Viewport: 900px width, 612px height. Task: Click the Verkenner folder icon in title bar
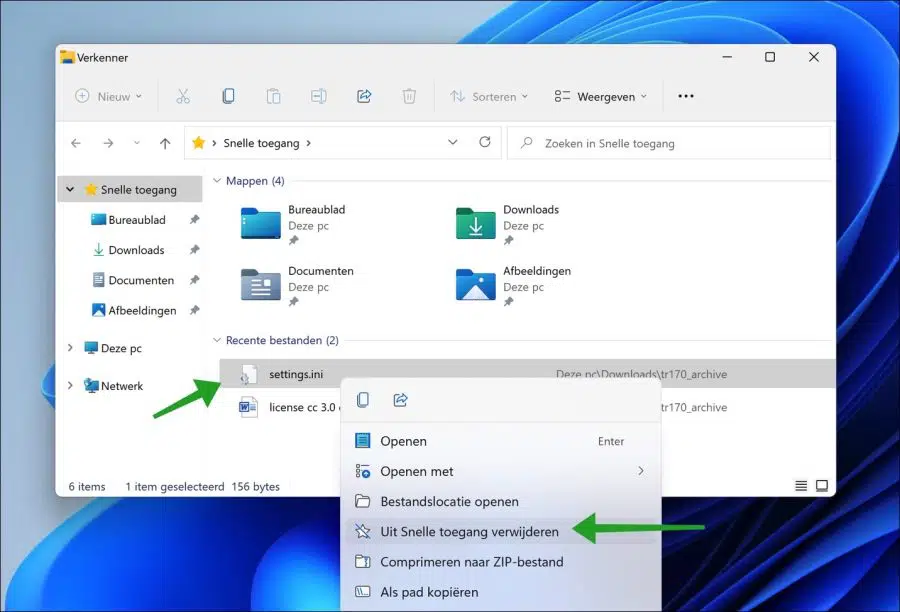pyautogui.click(x=67, y=57)
